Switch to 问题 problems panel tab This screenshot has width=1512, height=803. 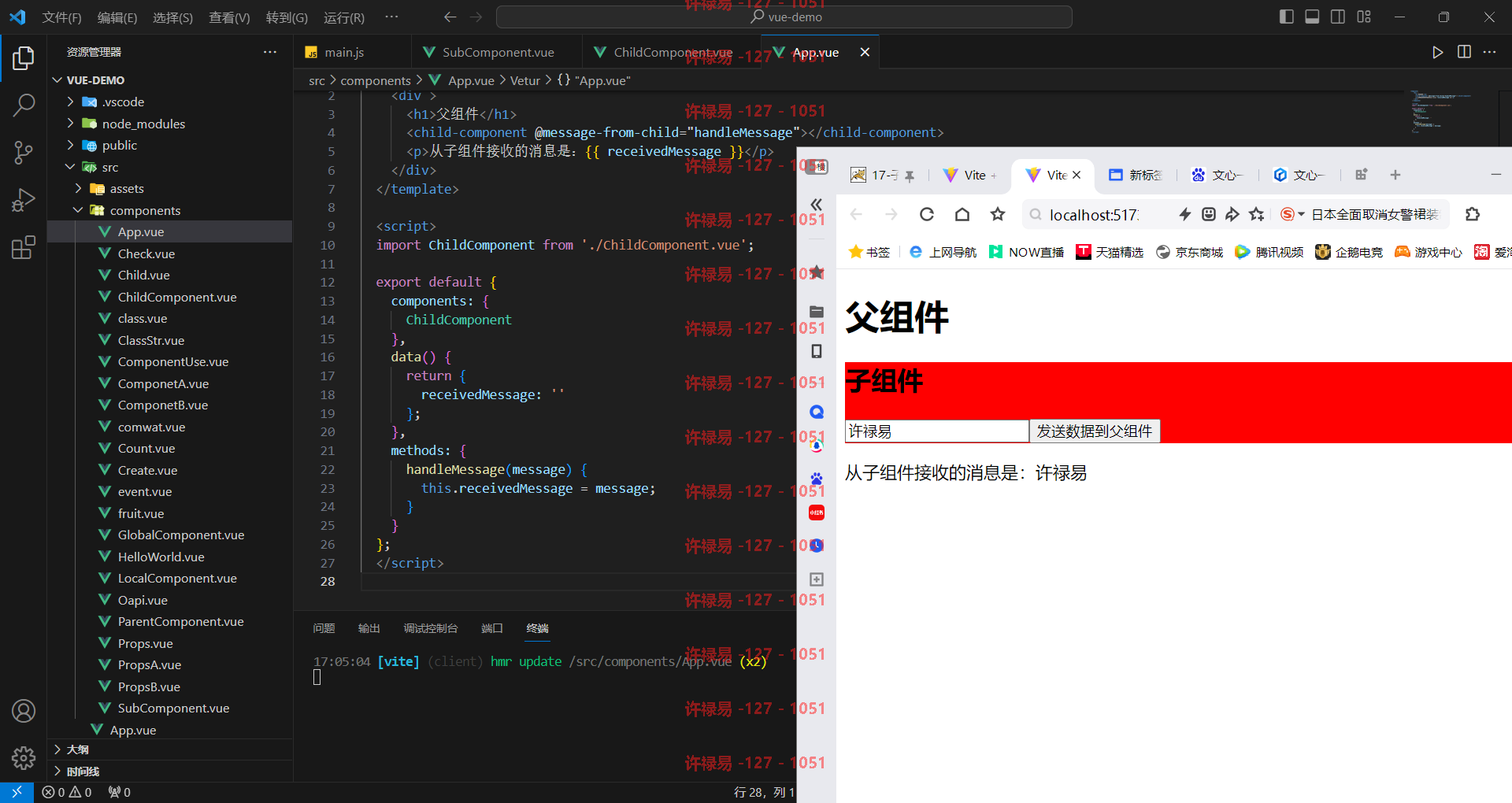(x=324, y=628)
